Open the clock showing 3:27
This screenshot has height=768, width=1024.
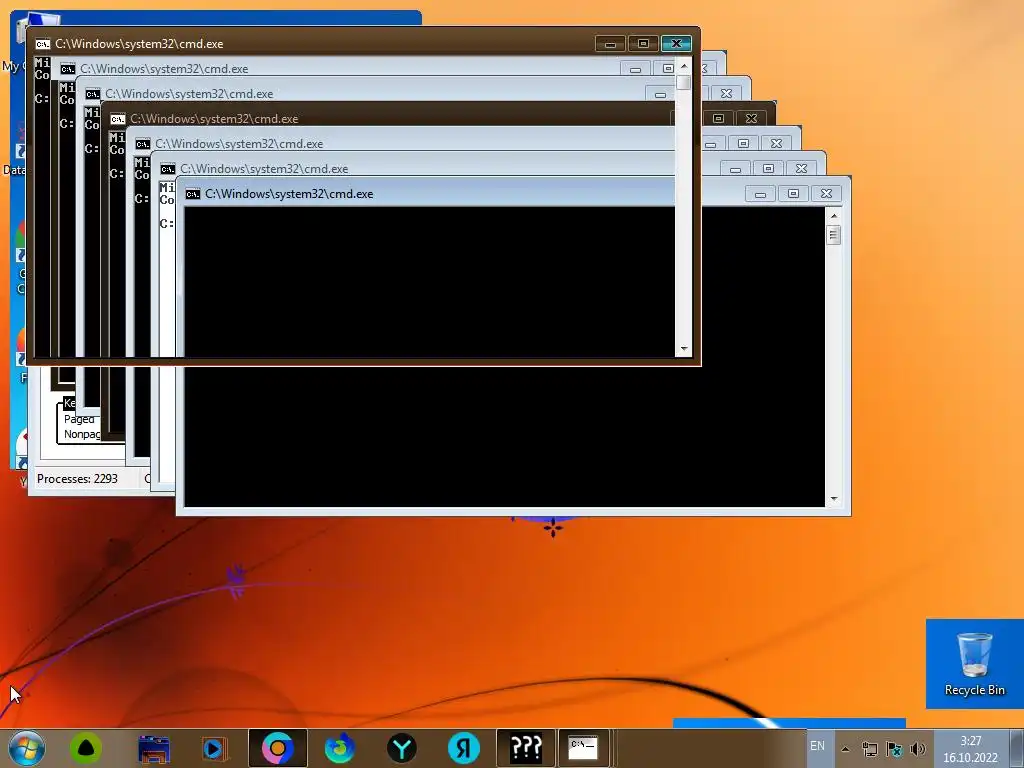pyautogui.click(x=970, y=749)
